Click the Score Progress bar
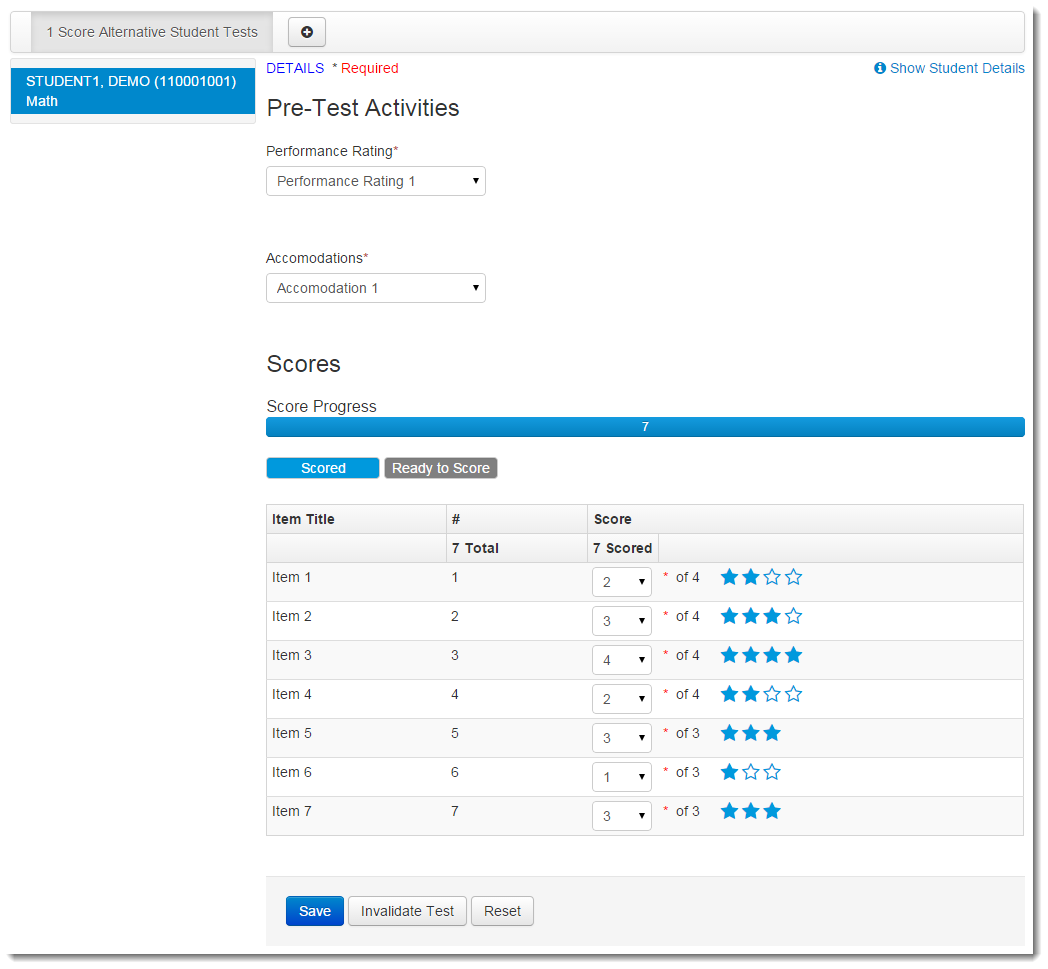 click(x=645, y=426)
